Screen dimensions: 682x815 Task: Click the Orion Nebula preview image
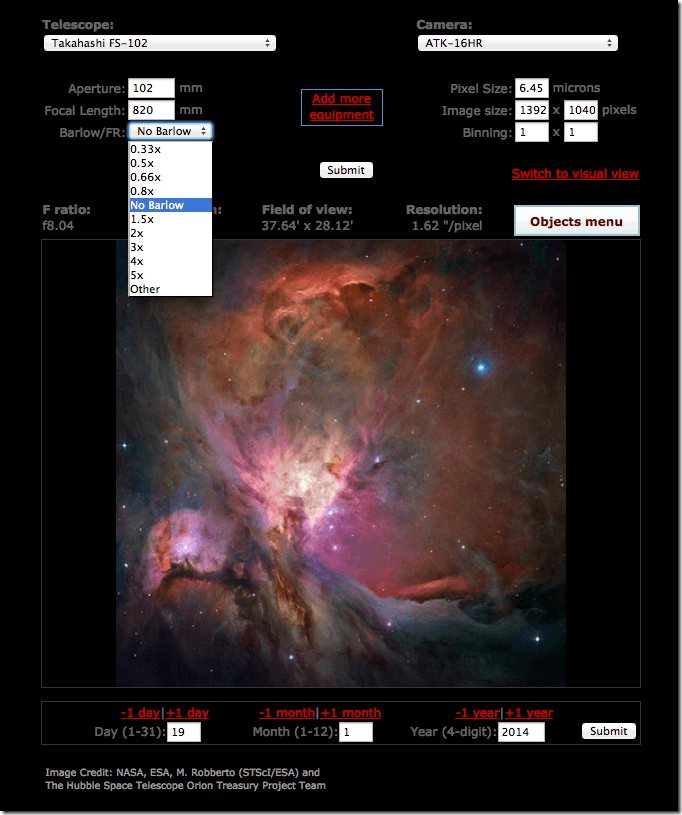click(x=341, y=463)
